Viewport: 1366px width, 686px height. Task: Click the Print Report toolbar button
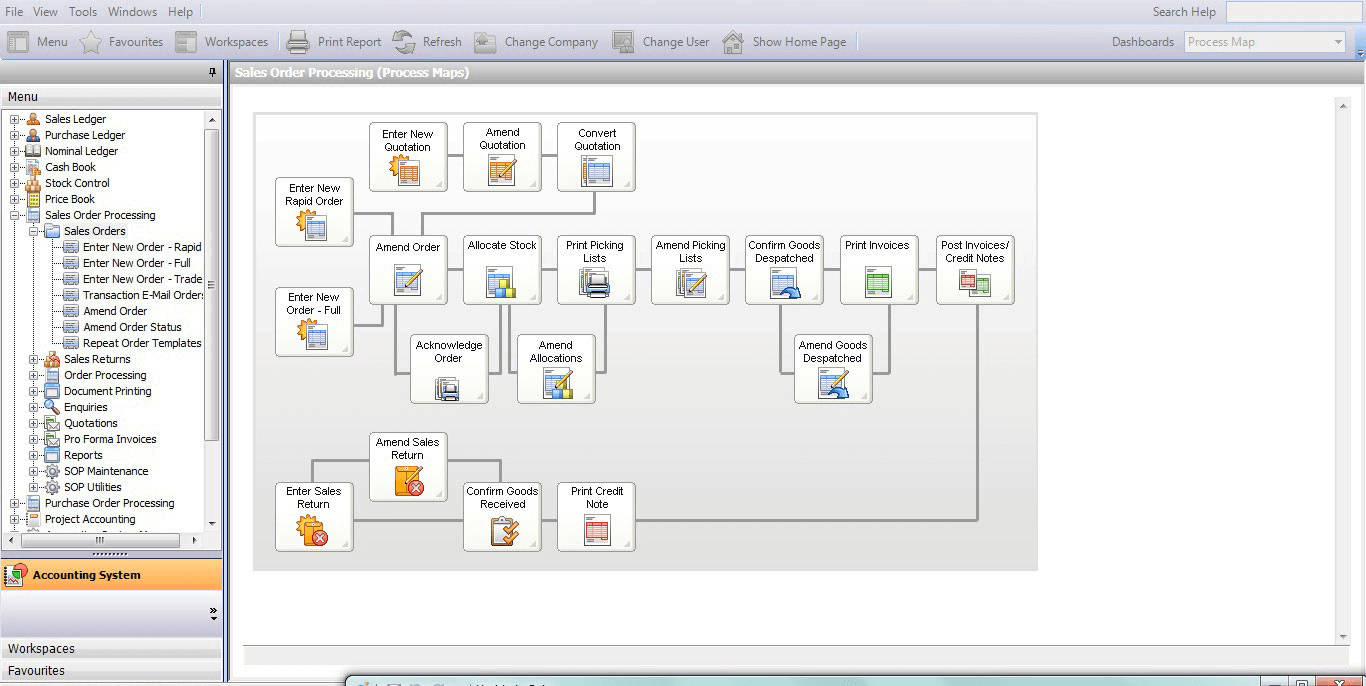pyautogui.click(x=334, y=42)
